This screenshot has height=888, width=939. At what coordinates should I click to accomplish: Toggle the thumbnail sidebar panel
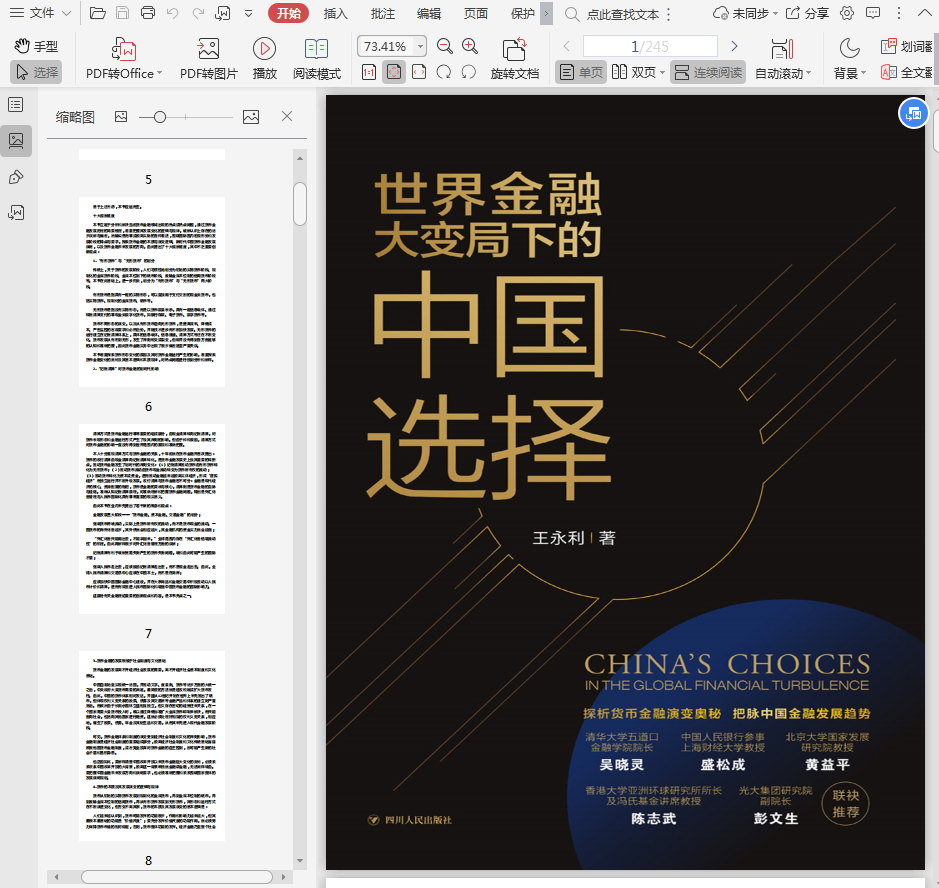(x=16, y=141)
